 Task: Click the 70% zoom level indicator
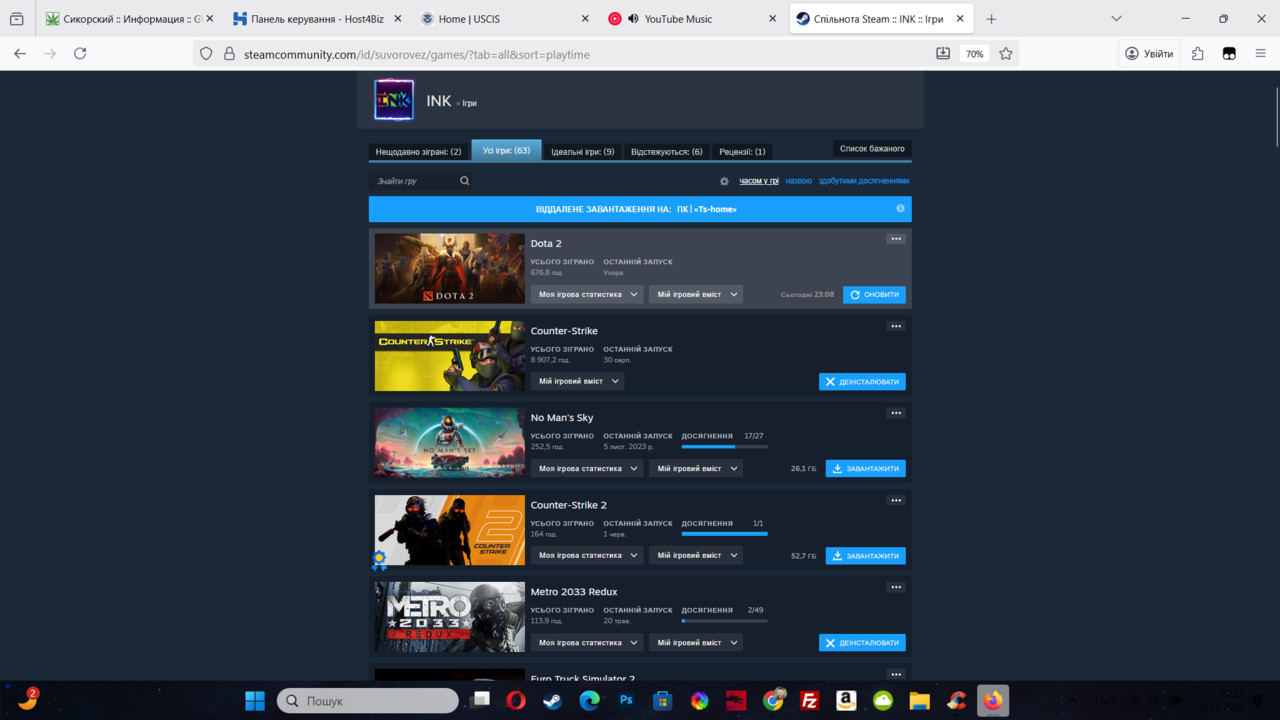tap(974, 54)
